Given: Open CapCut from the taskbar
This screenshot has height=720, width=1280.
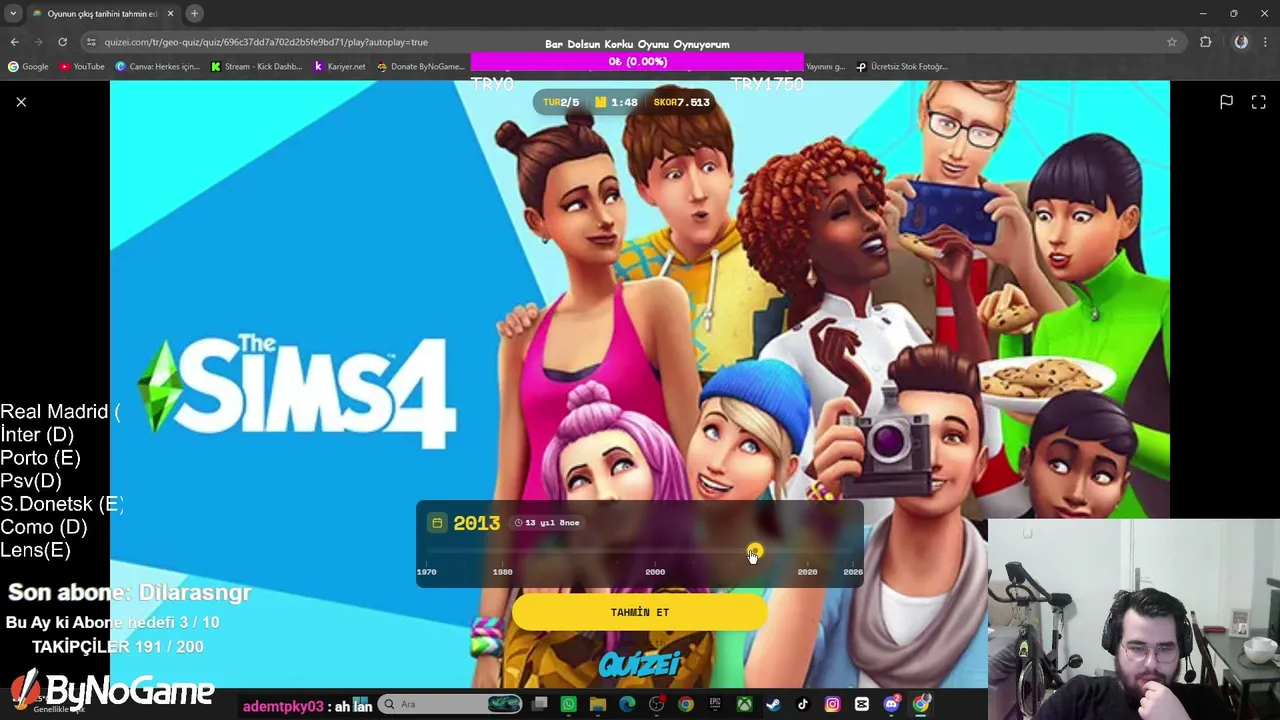Looking at the screenshot, I should click(x=861, y=704).
